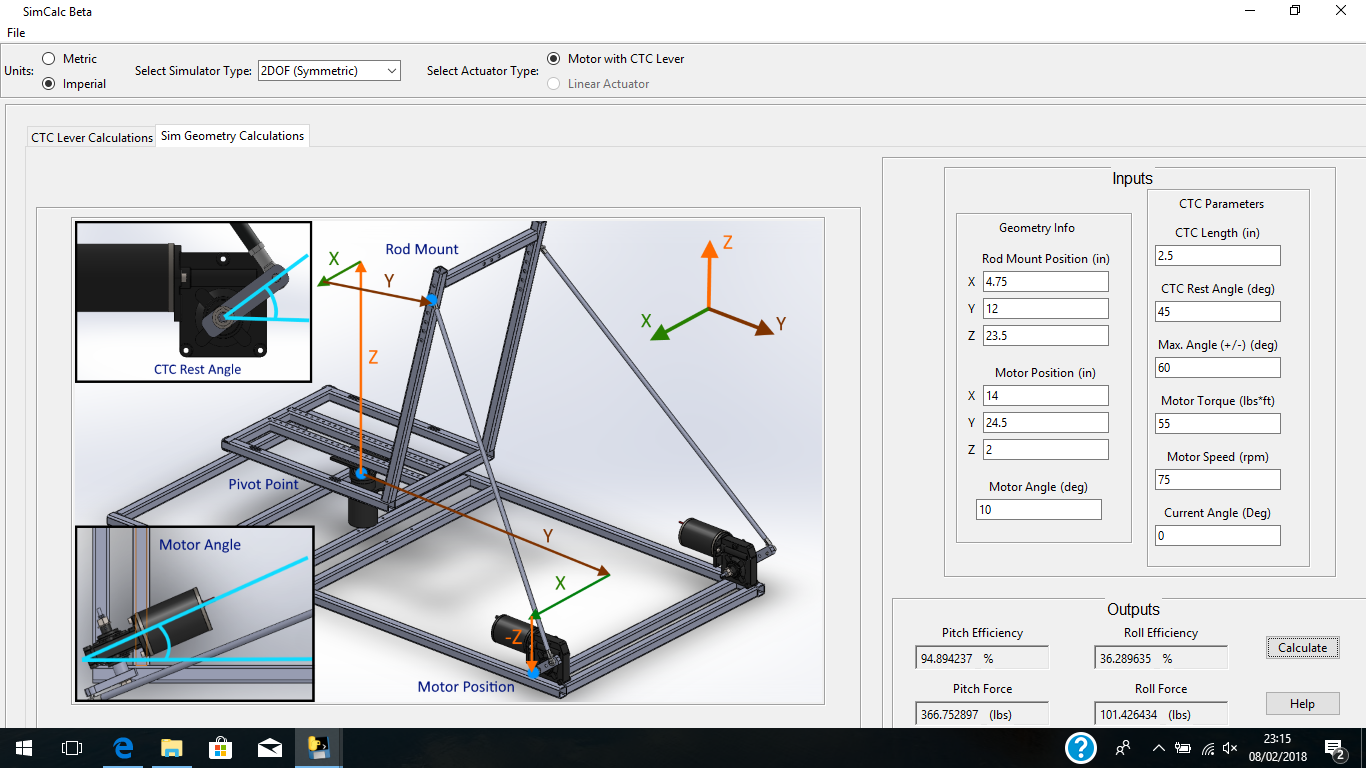
Task: Open the Action Center notifications icon
Action: coord(1334,747)
